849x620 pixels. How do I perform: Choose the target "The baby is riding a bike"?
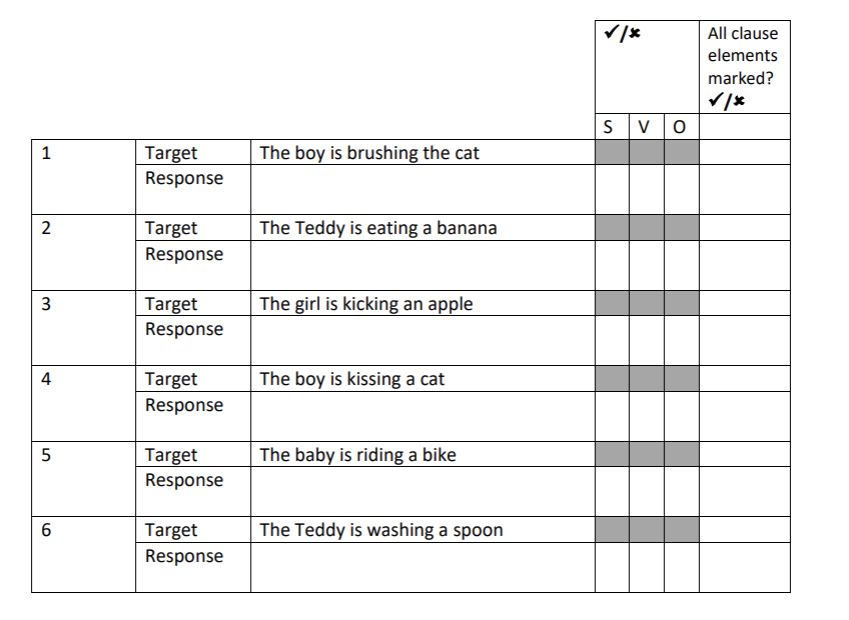357,455
